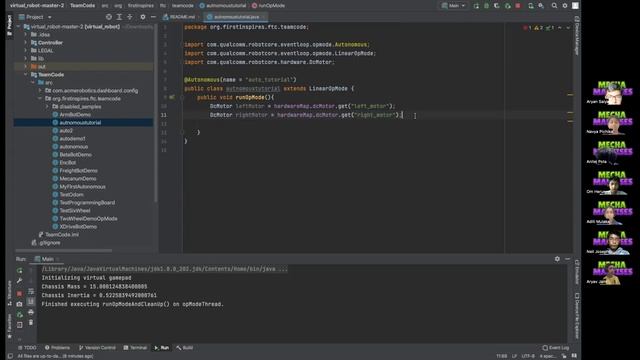The height and width of the screenshot is (360, 640).
Task: Click Expand All icon in Project panel header
Action: click(x=119, y=17)
